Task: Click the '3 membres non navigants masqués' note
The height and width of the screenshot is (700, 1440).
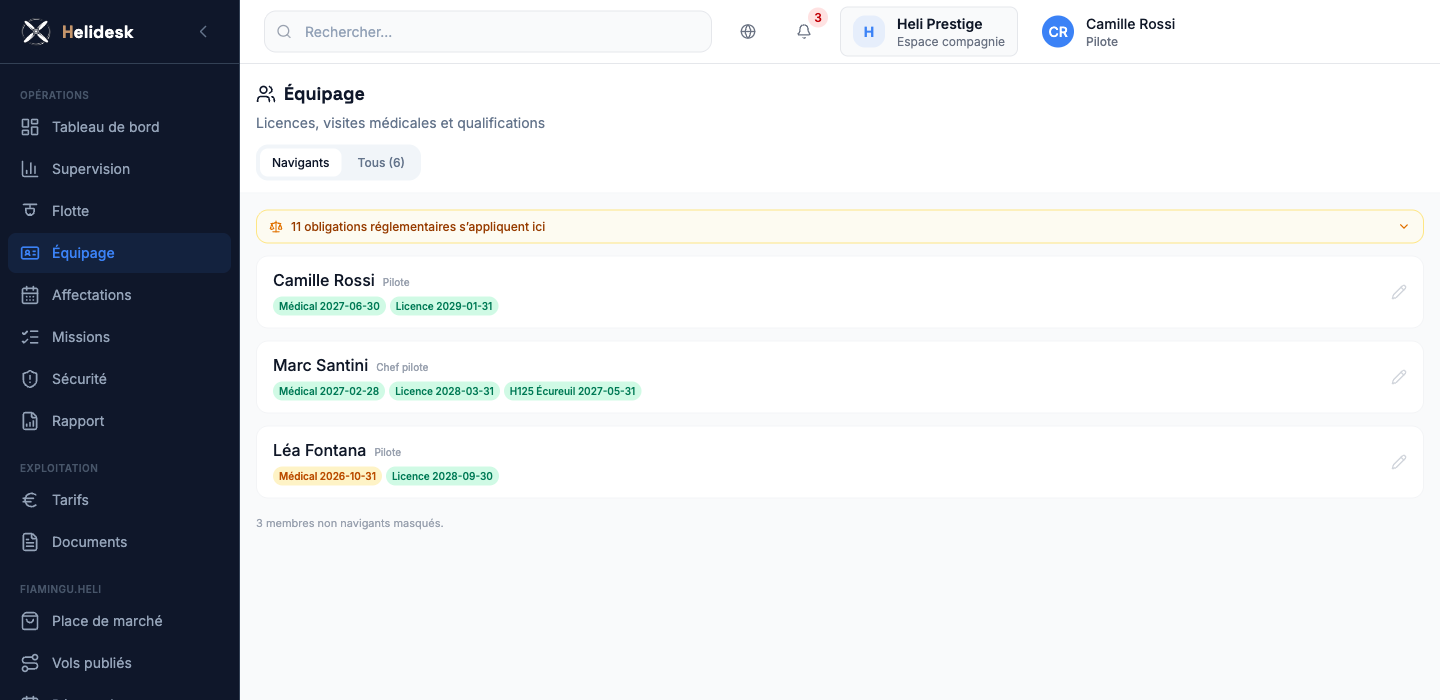Action: 350,523
